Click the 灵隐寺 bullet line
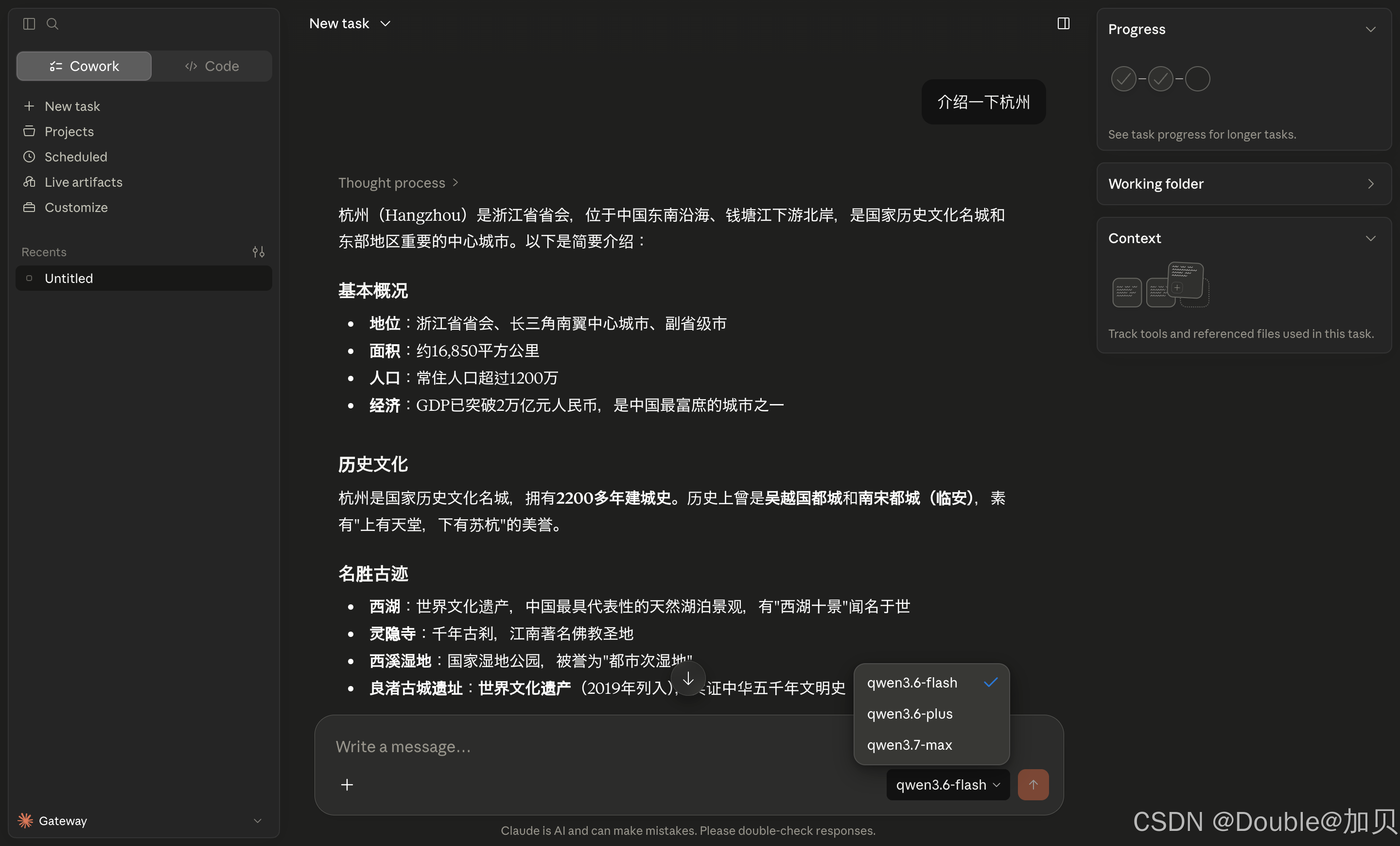Image resolution: width=1400 pixels, height=846 pixels. coord(501,634)
